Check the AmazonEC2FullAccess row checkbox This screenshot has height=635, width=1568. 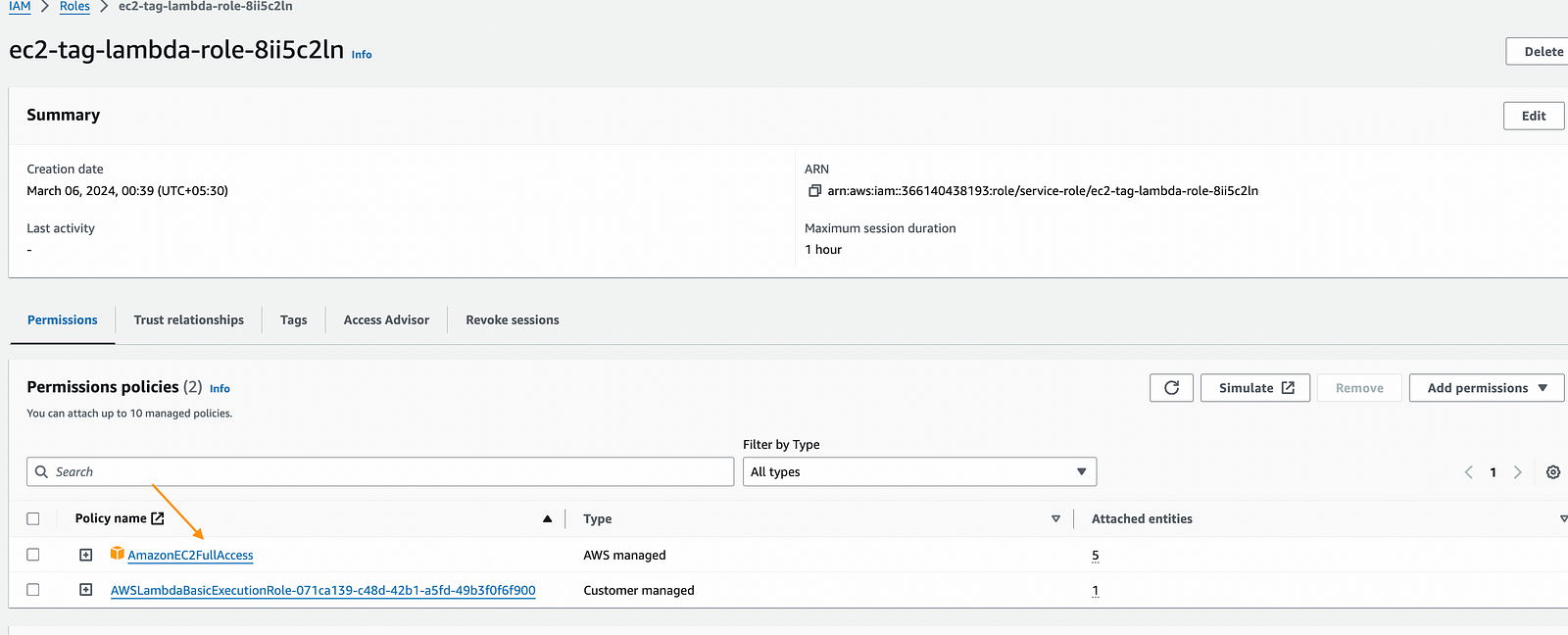click(33, 555)
